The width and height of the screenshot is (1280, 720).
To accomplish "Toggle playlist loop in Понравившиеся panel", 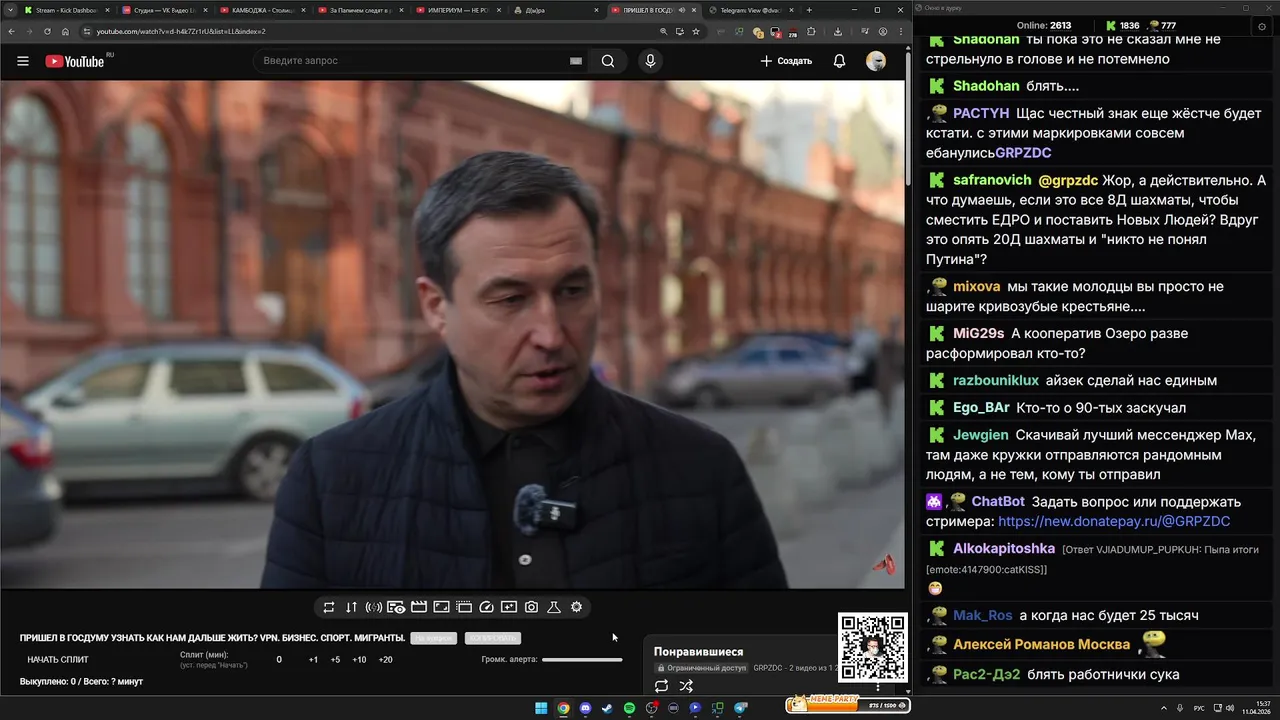I will tap(661, 686).
